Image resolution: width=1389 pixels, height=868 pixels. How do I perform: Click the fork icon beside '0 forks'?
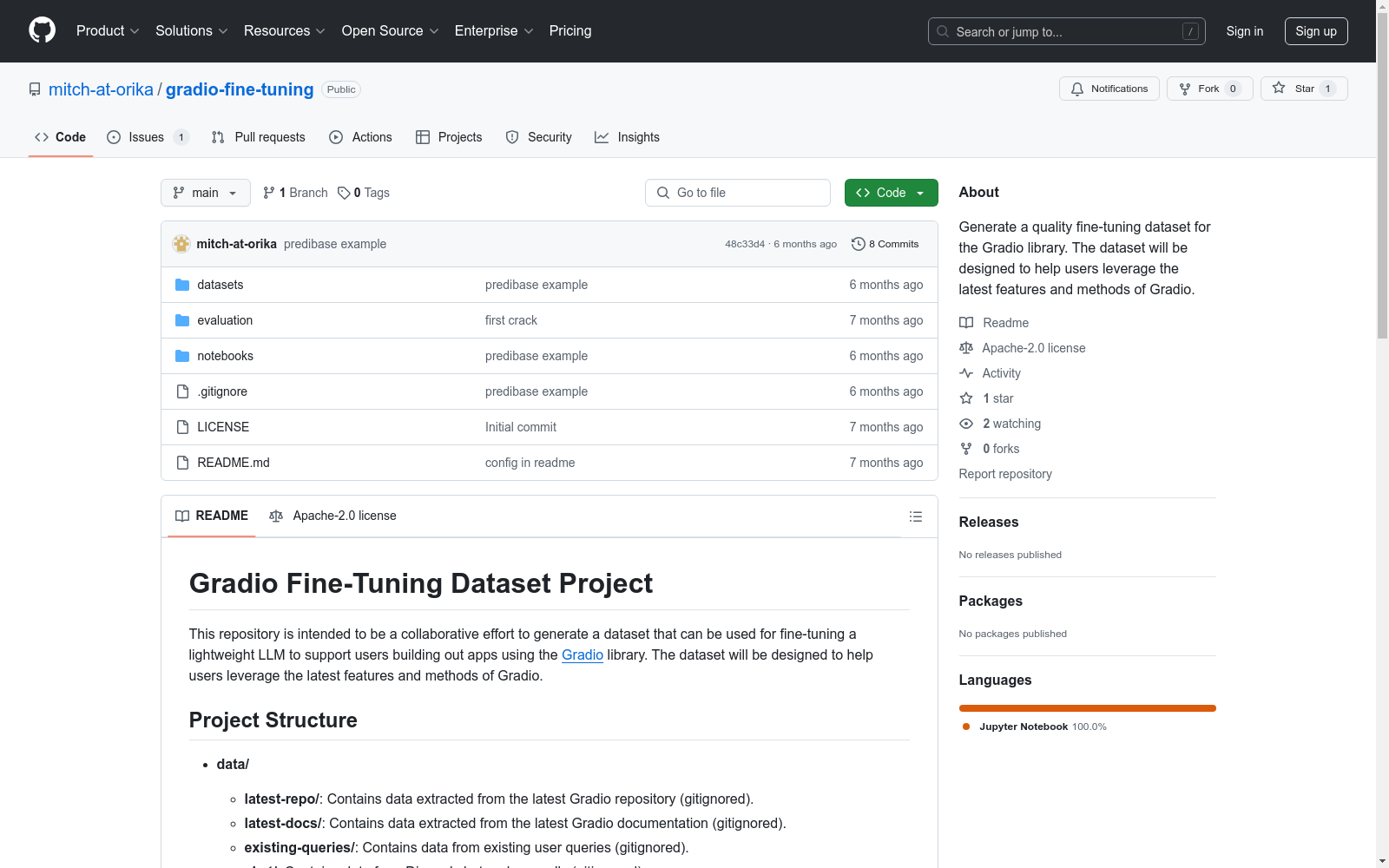pos(966,449)
